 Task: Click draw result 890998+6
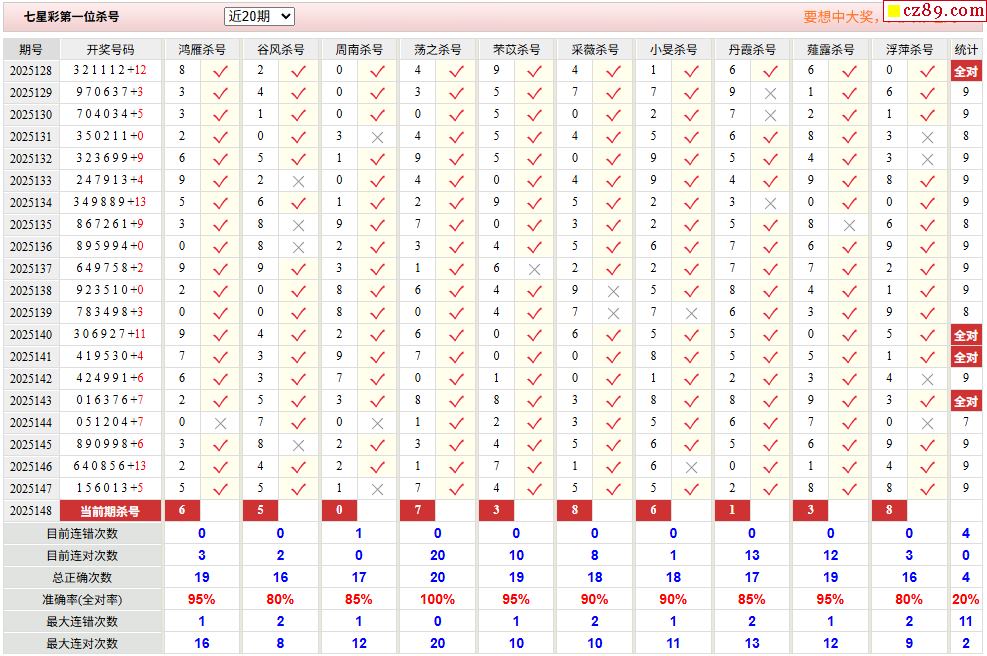(110, 445)
